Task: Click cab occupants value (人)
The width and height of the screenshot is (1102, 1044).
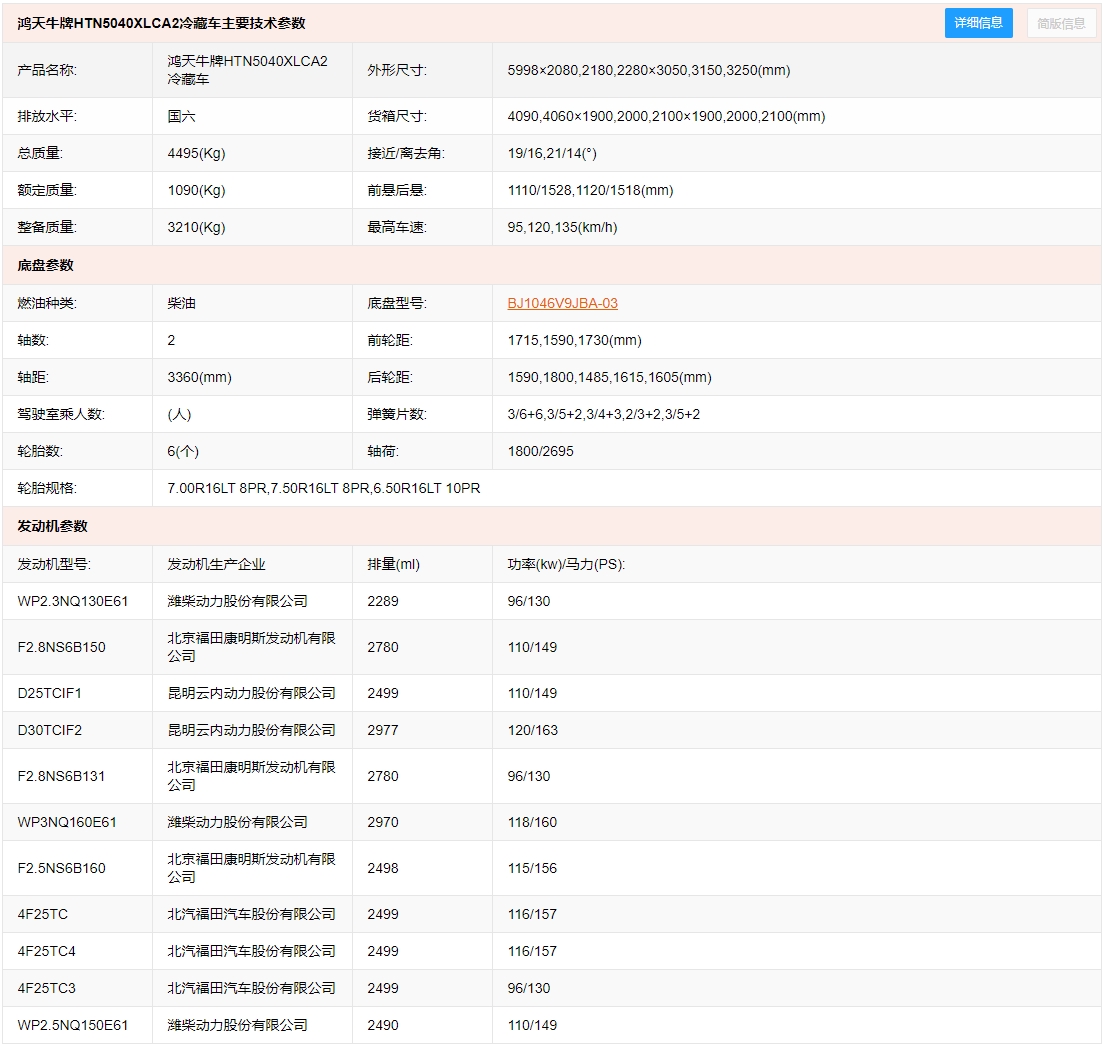Action: pyautogui.click(x=179, y=414)
